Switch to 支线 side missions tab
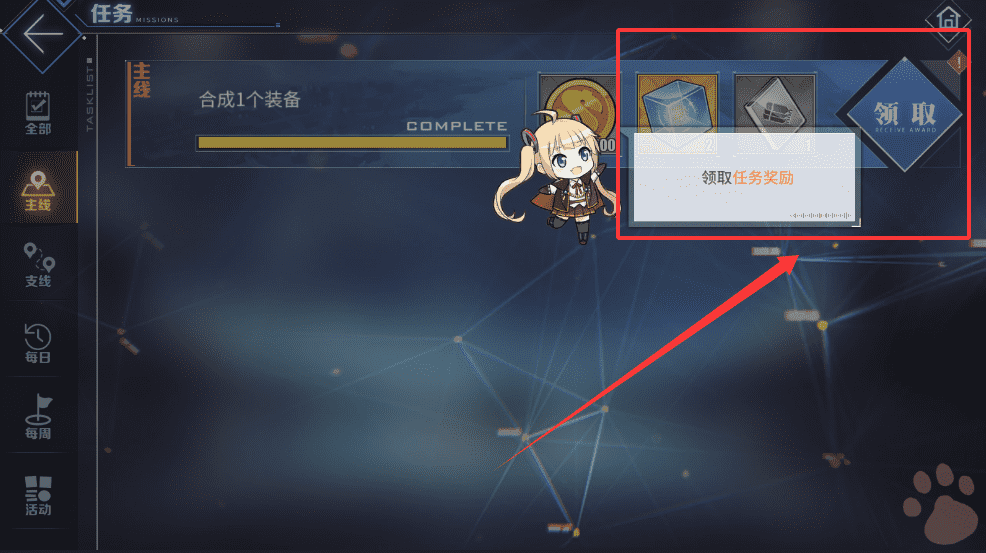 [x=38, y=265]
